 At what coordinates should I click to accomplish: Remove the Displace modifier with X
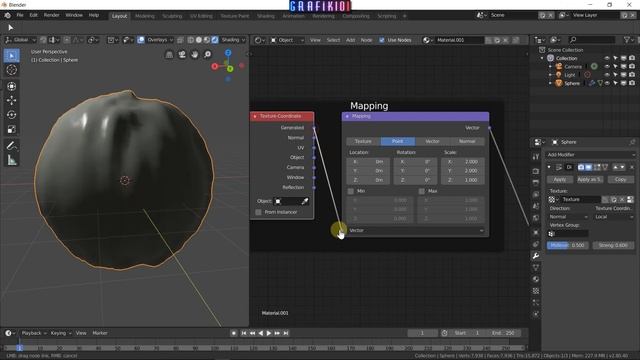point(632,167)
